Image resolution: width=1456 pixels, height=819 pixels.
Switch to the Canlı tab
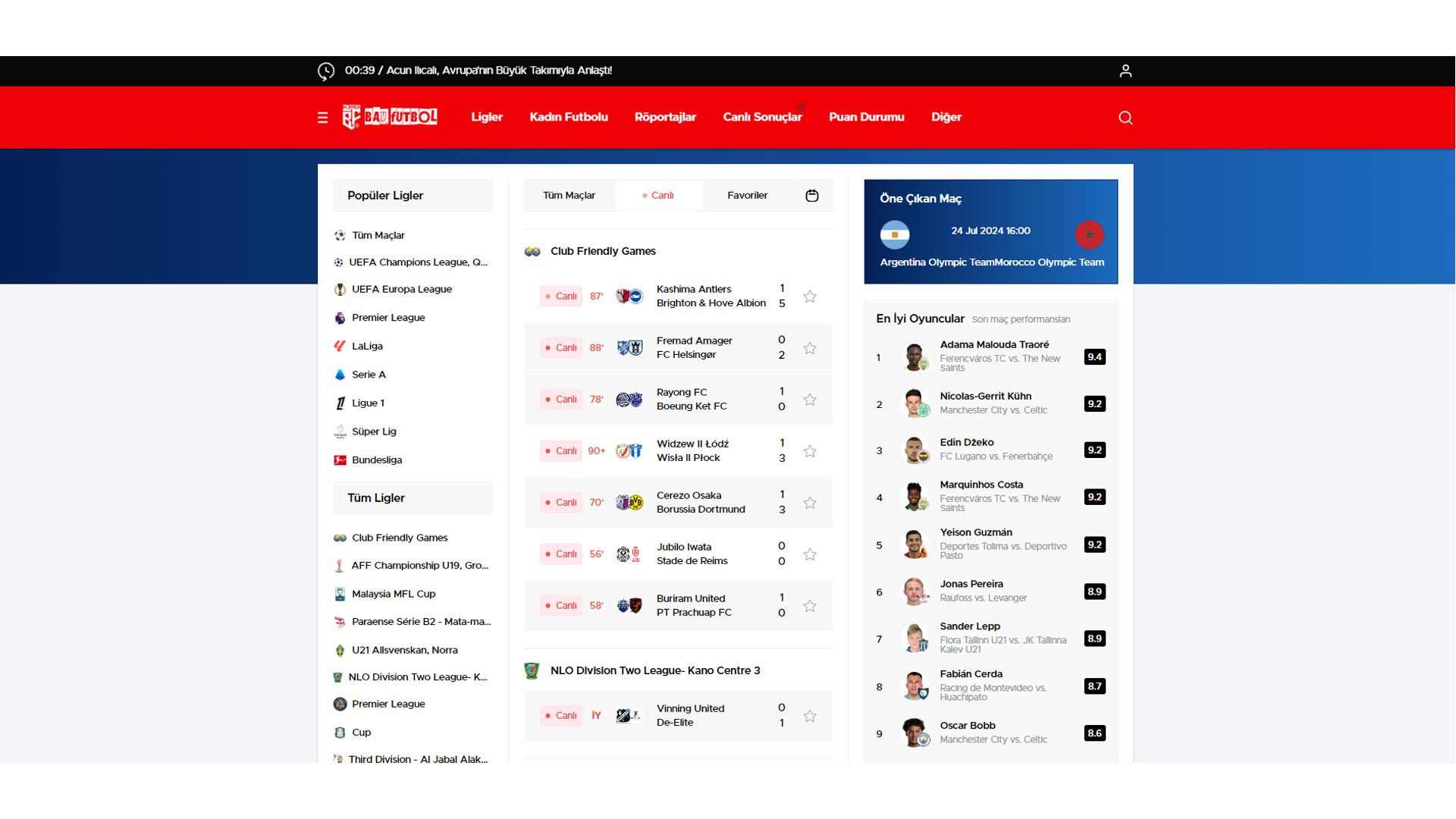point(658,196)
